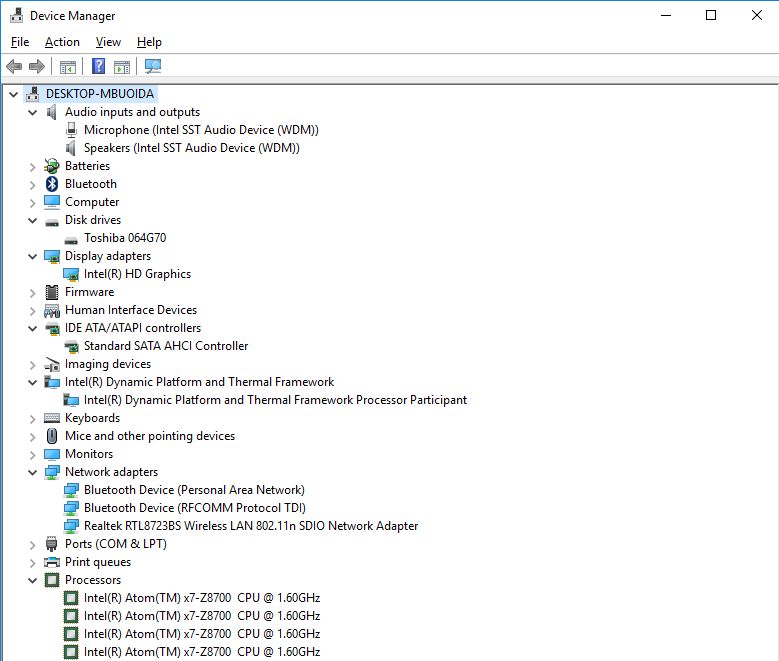
Task: Select Microphone (Intel SST Audio Device)
Action: [x=201, y=130]
